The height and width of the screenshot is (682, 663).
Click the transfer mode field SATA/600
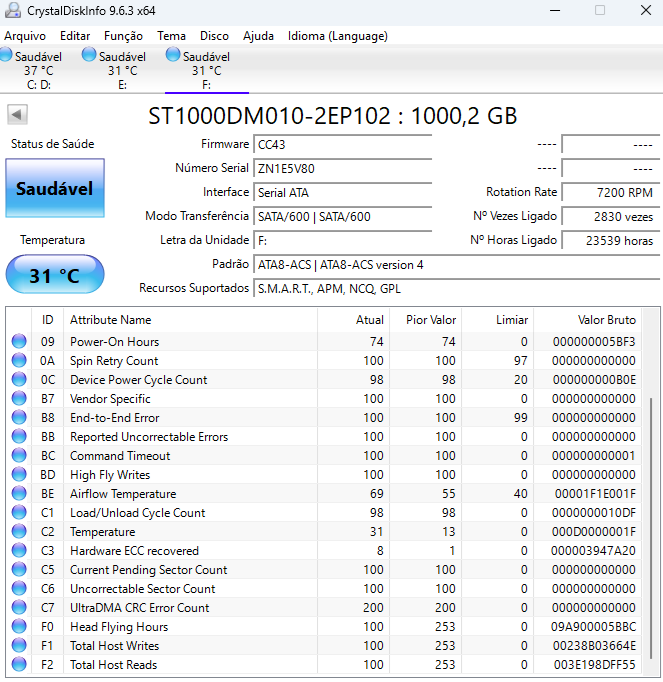tap(342, 216)
